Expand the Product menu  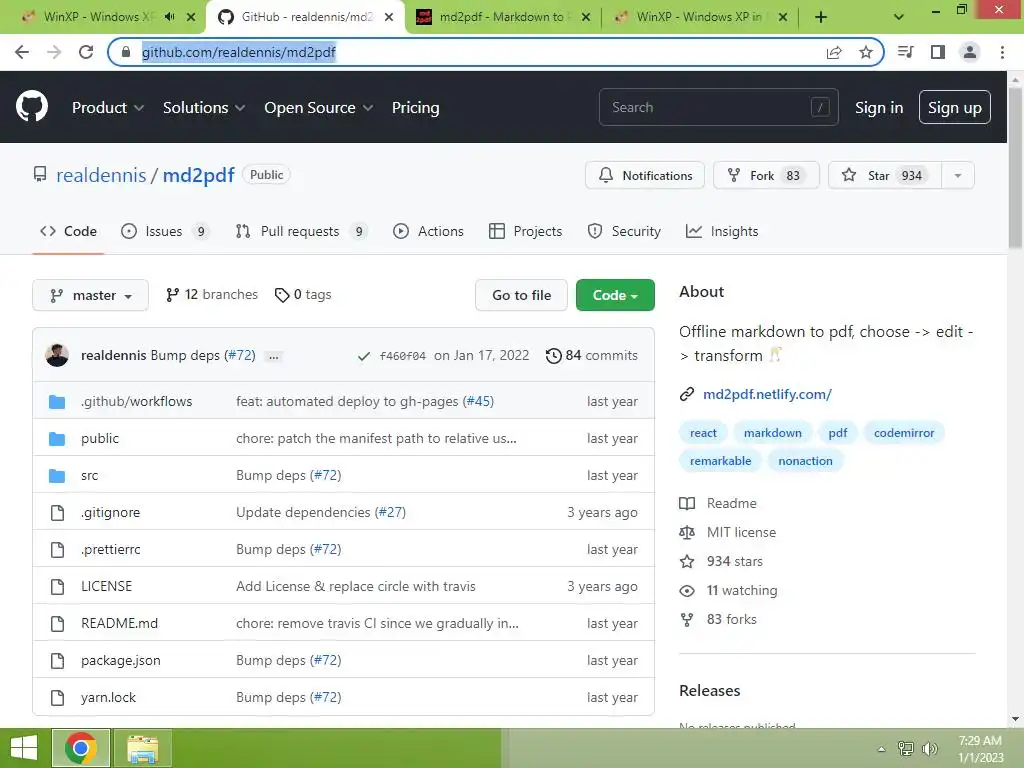tap(108, 108)
